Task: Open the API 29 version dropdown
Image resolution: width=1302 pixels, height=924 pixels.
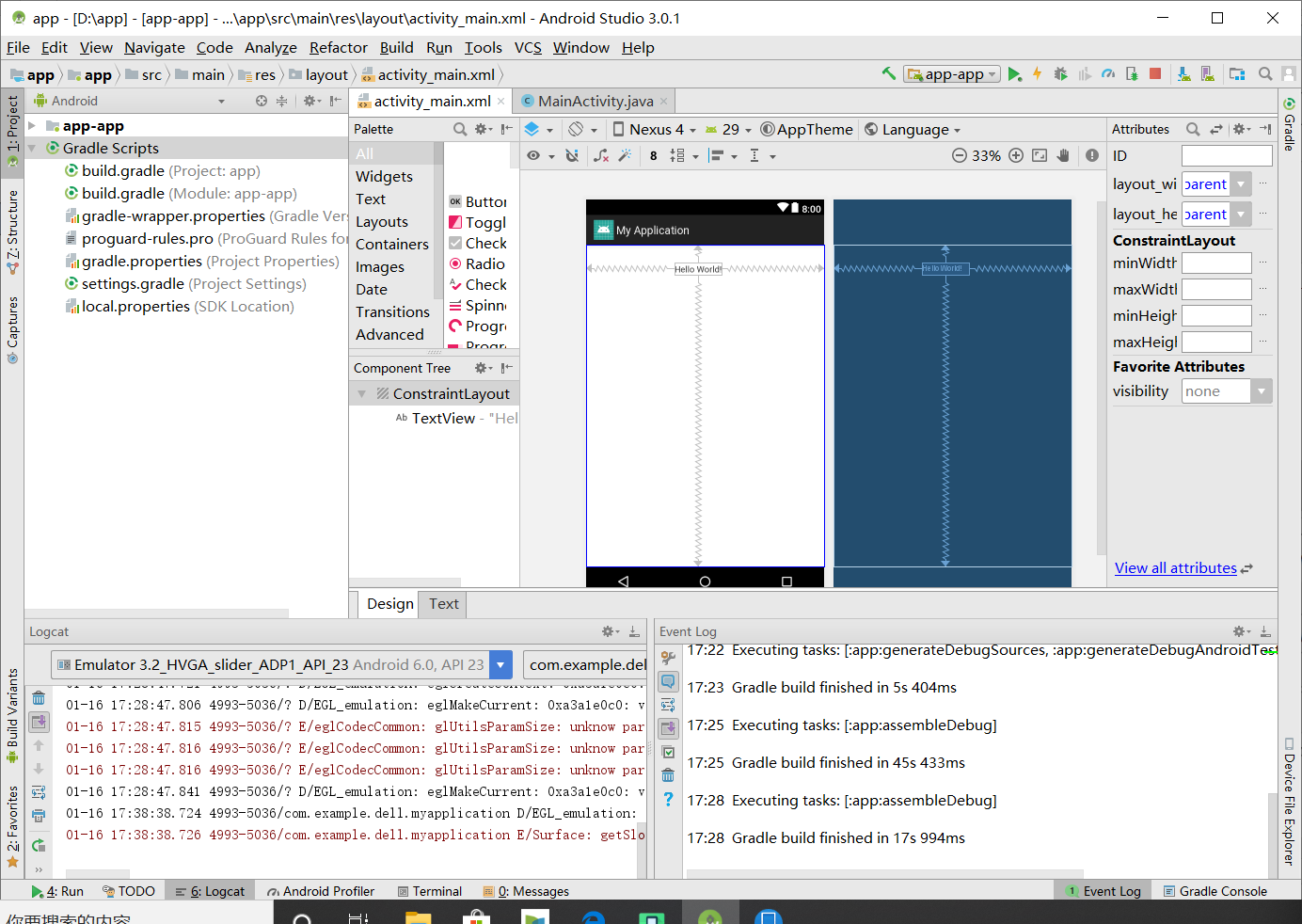Action: pos(728,130)
